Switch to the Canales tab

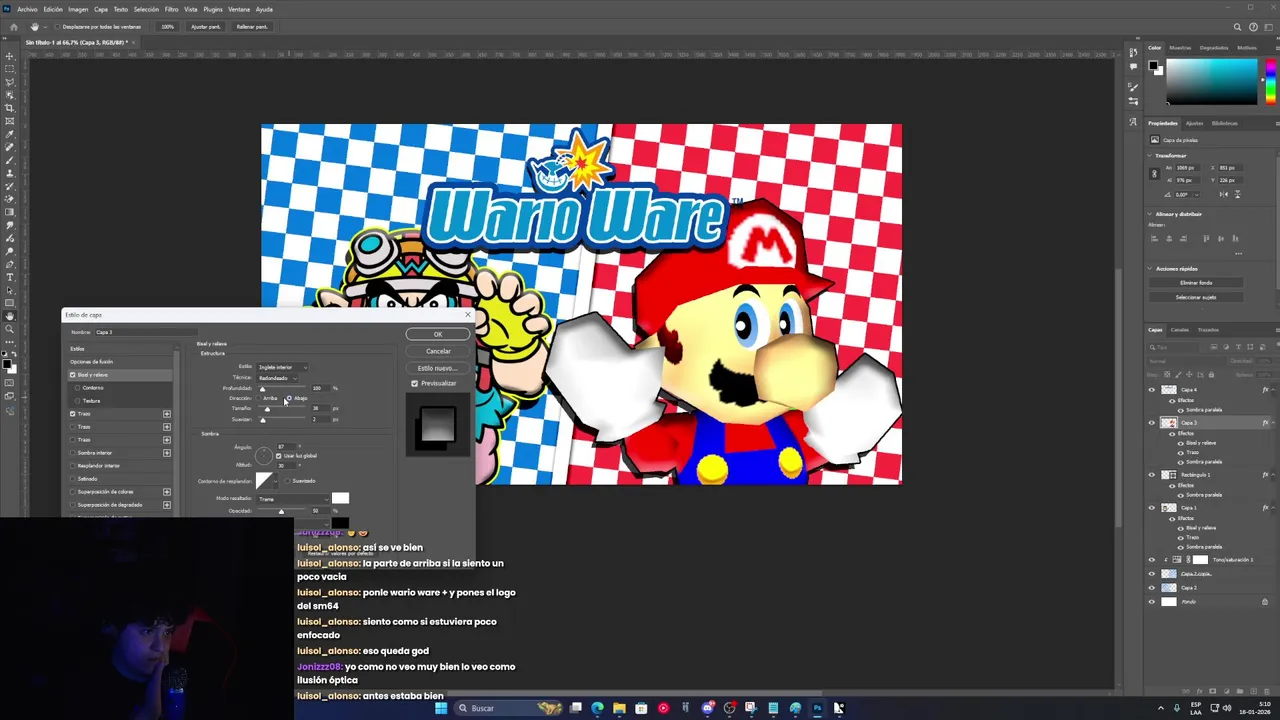(1180, 330)
